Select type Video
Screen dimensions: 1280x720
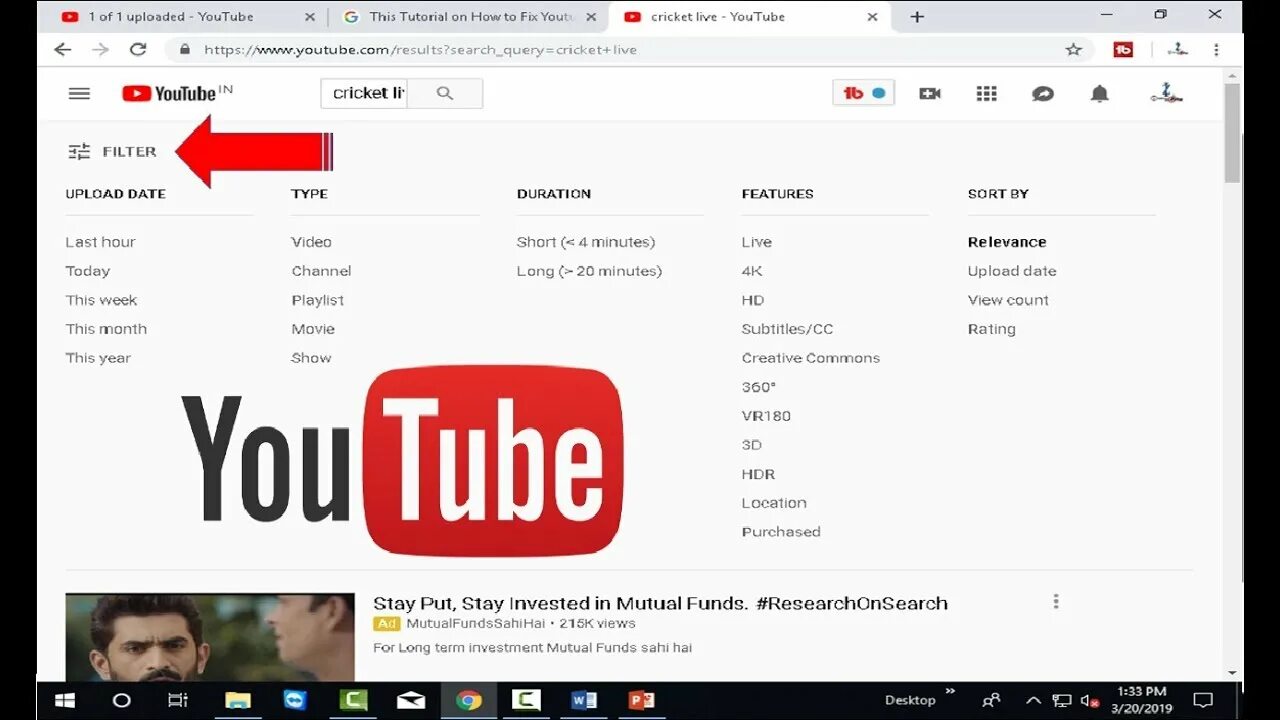(311, 242)
